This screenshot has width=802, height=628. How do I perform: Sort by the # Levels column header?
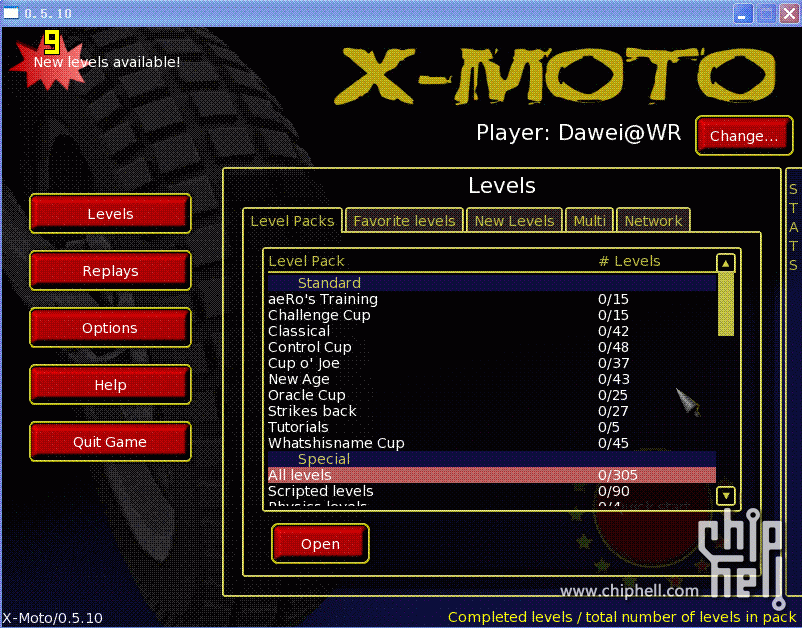(629, 261)
